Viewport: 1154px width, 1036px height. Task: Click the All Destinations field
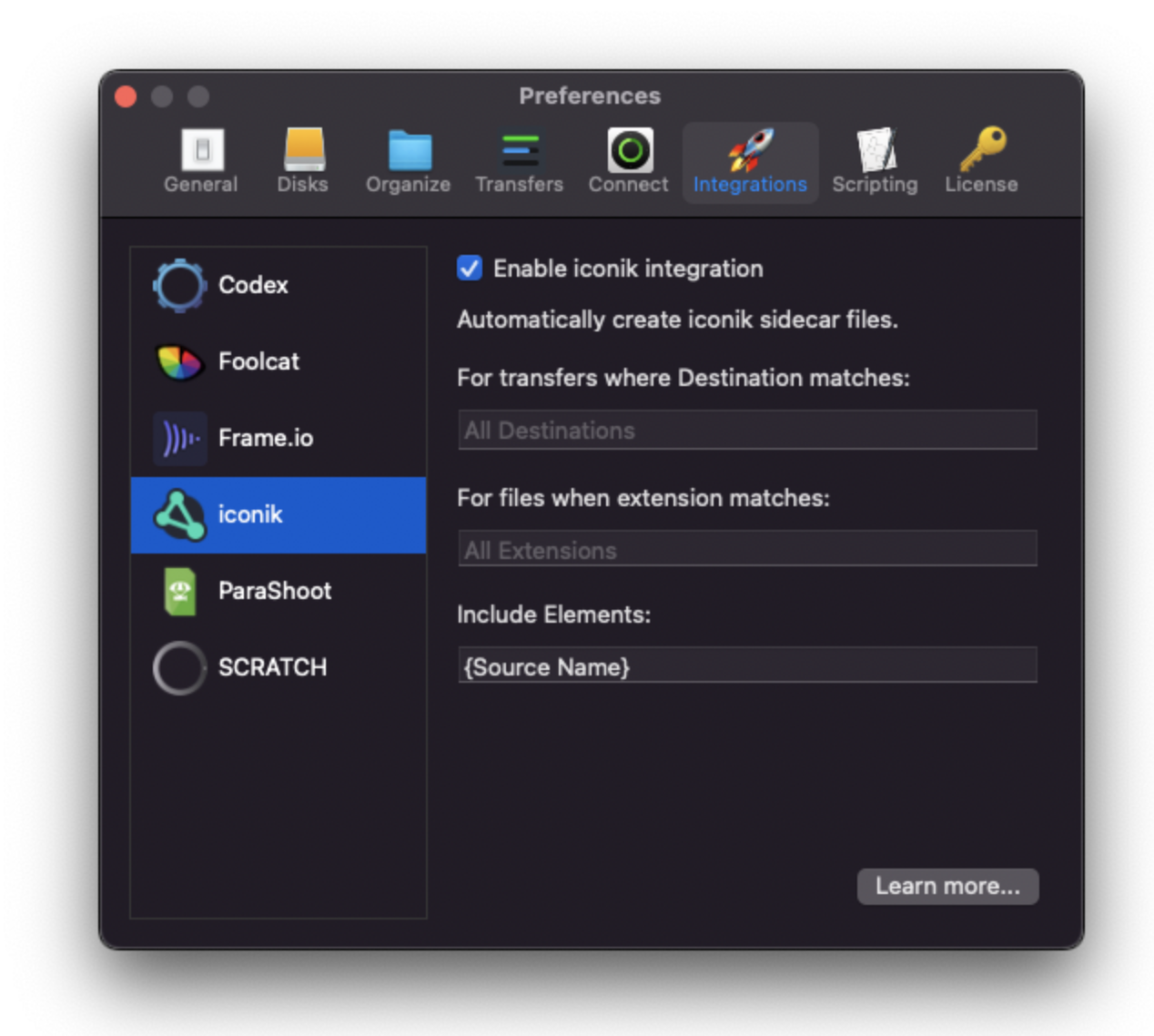click(747, 430)
